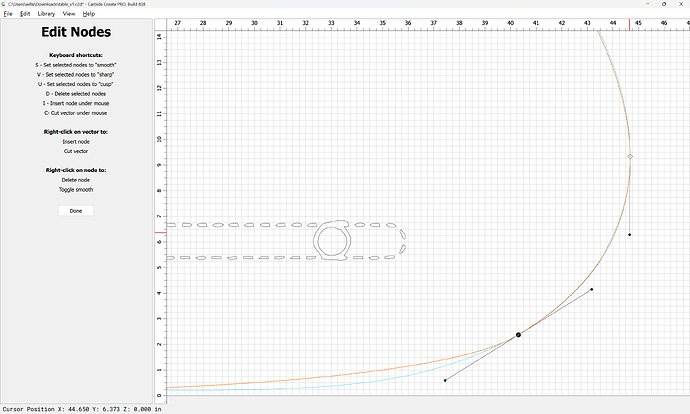Click the 40 mark on the horizontal ruler
Screen dimensions: 690x414
510,22
